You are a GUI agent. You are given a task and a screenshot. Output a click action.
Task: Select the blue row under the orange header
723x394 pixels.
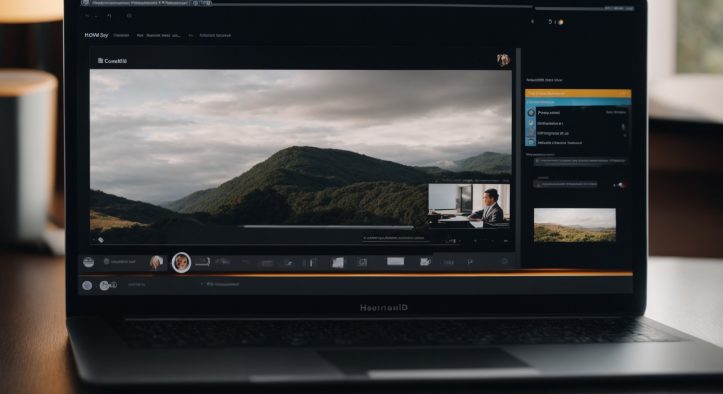point(578,102)
